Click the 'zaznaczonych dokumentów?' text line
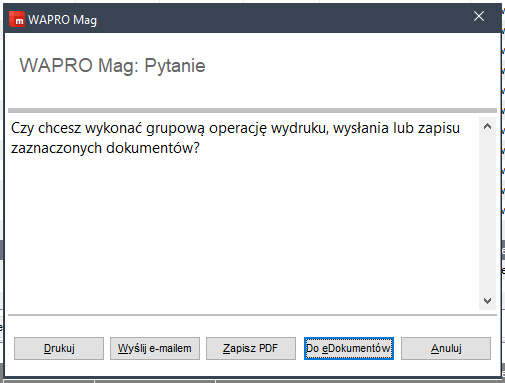Viewport: 505px width, 383px height. [x=105, y=148]
